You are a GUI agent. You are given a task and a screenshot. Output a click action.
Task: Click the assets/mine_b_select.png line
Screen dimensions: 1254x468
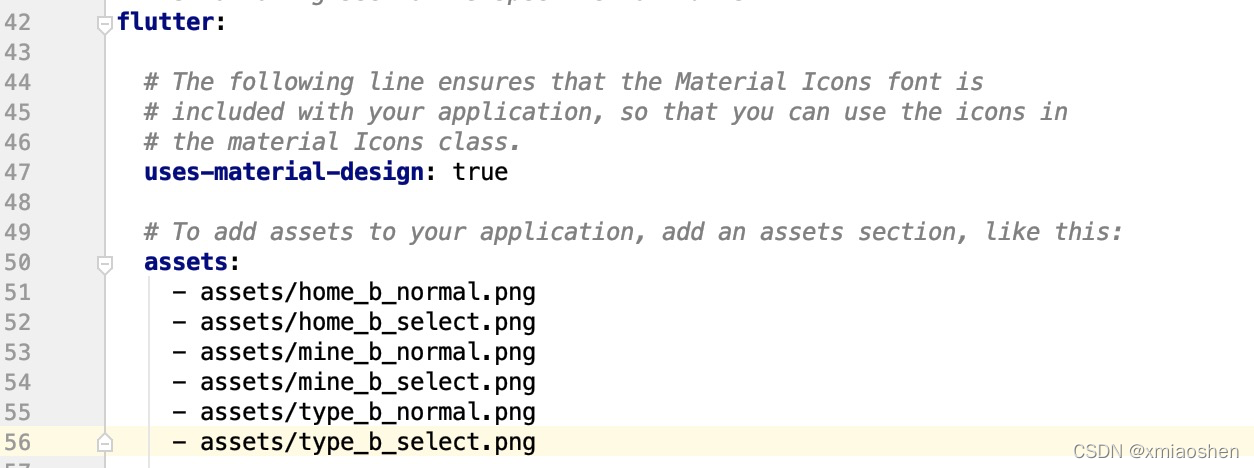tap(367, 382)
